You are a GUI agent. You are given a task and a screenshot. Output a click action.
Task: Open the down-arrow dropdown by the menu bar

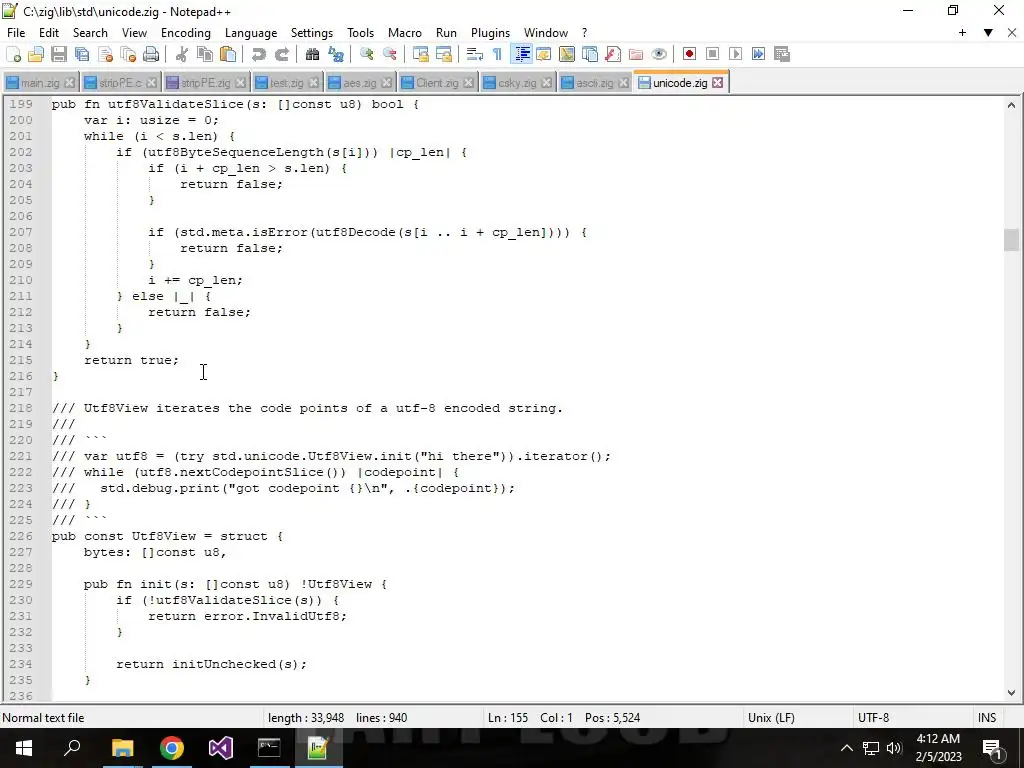(x=988, y=33)
